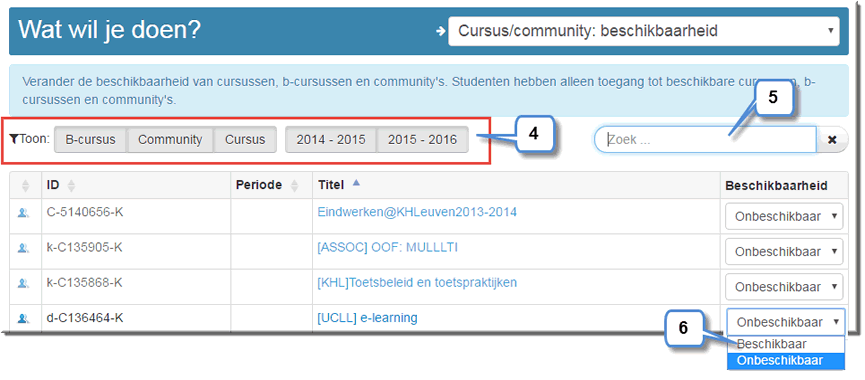Viewport: 865px width, 380px height.
Task: Open the user icon for d-C136464-K row
Action: pos(23,318)
